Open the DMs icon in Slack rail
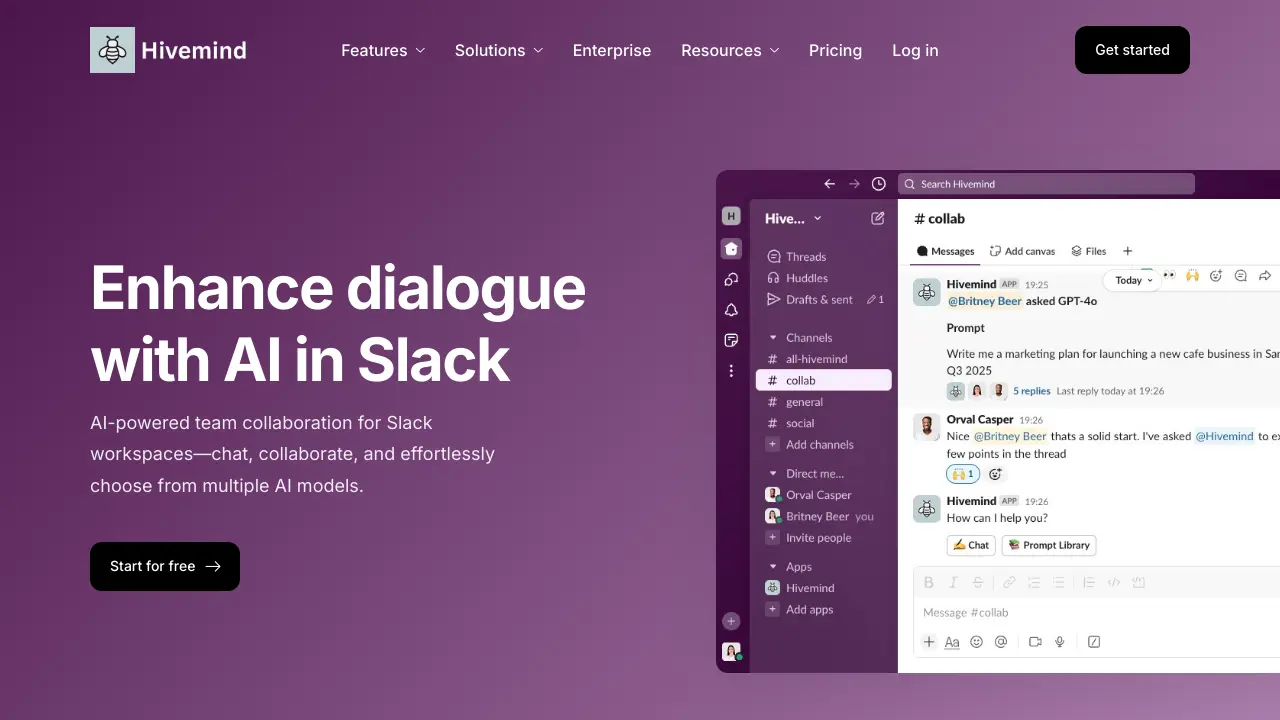 click(x=731, y=280)
